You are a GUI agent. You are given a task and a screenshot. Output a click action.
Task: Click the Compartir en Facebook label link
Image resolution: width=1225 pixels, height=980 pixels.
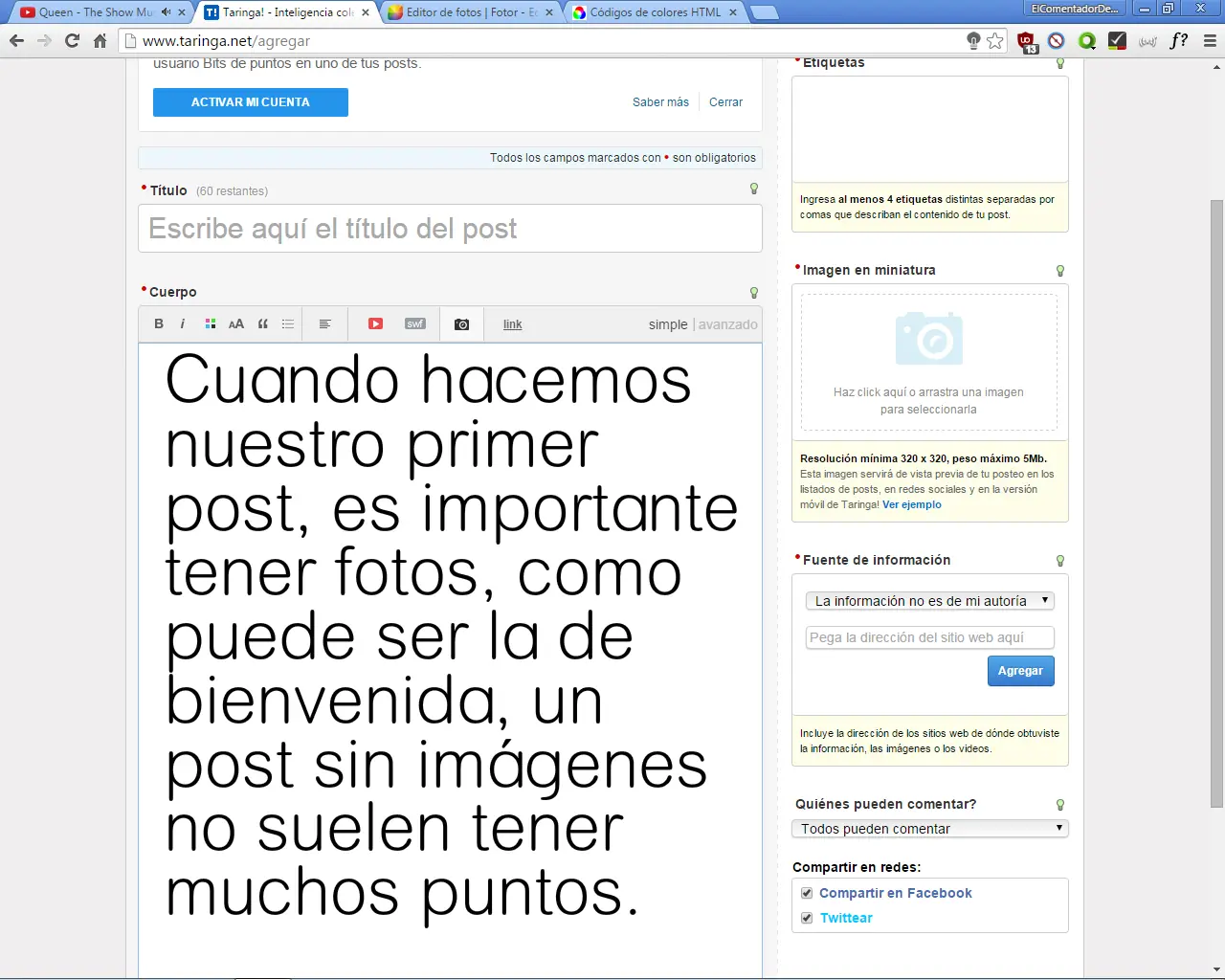click(x=896, y=893)
